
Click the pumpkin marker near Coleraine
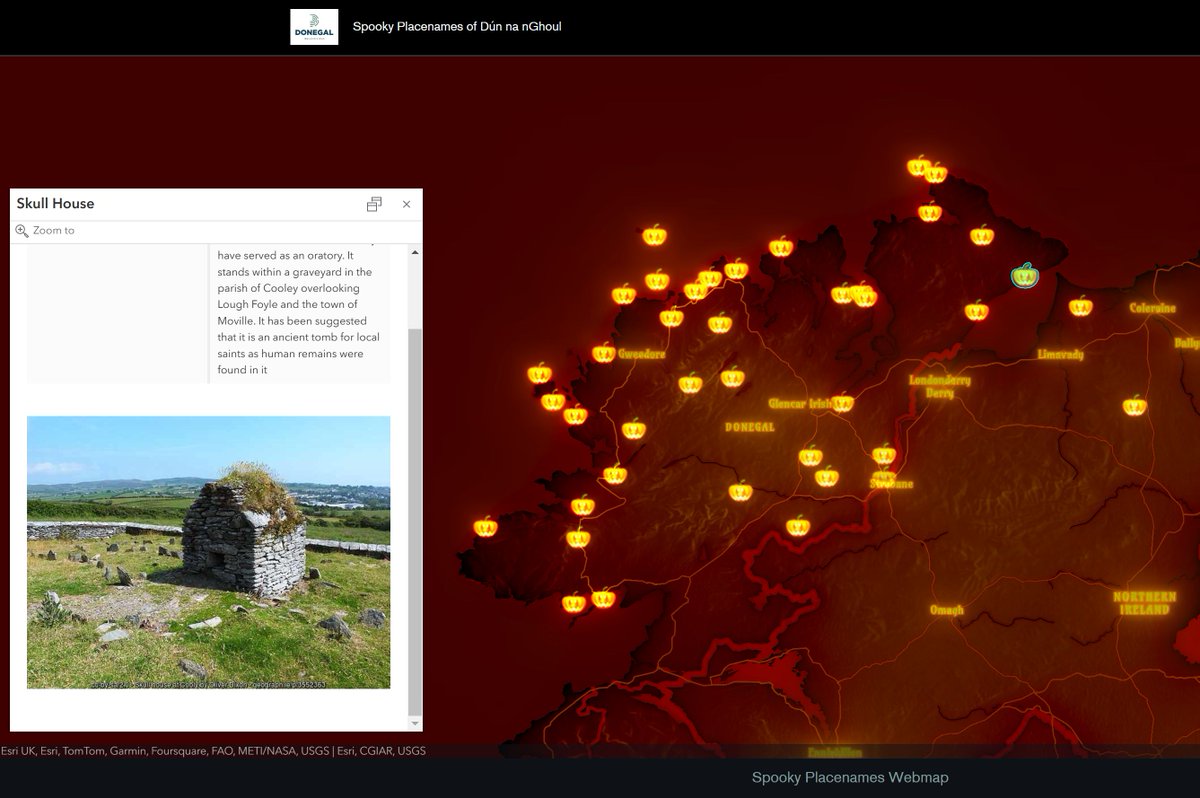point(1134,404)
